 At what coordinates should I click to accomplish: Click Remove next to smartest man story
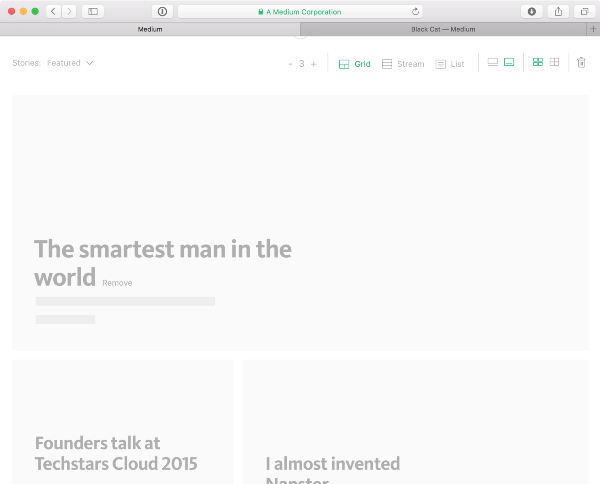117,283
